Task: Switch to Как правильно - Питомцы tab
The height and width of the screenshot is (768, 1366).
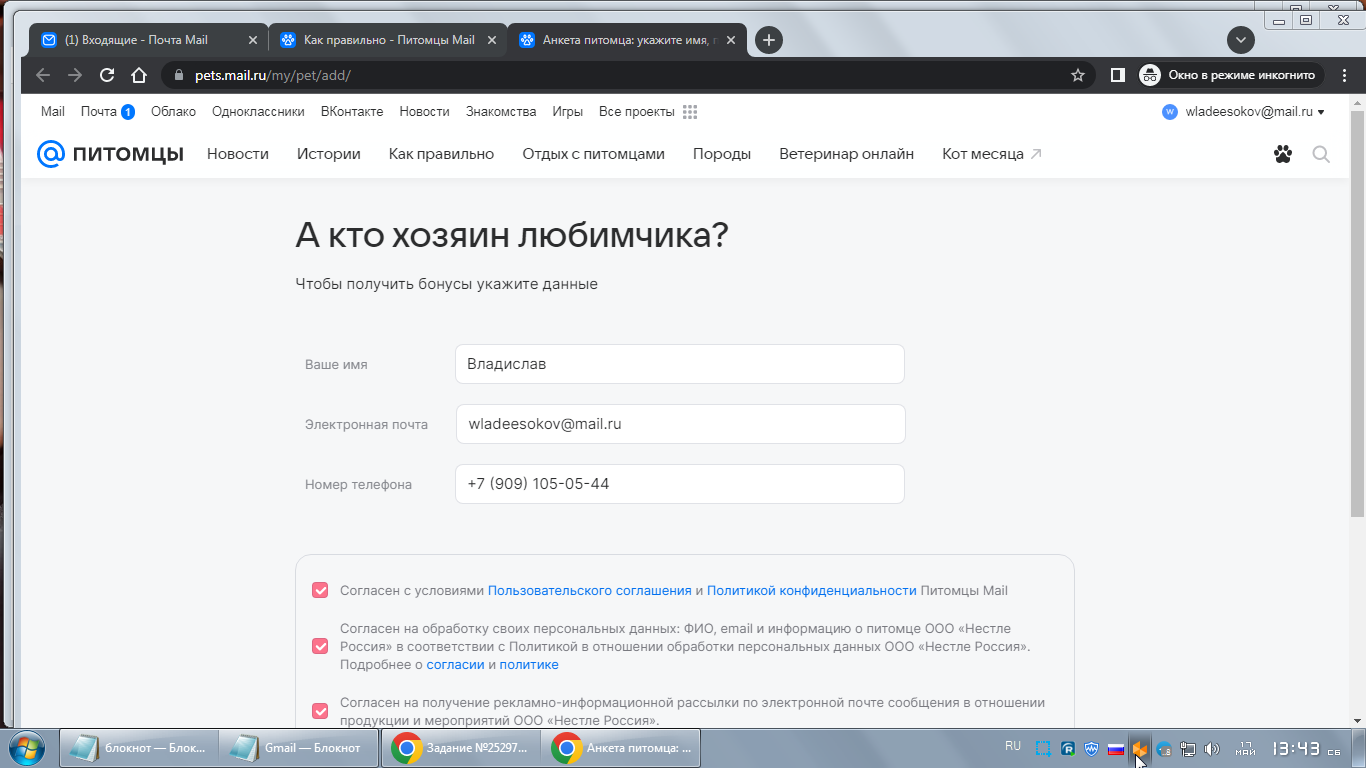Action: click(x=388, y=40)
